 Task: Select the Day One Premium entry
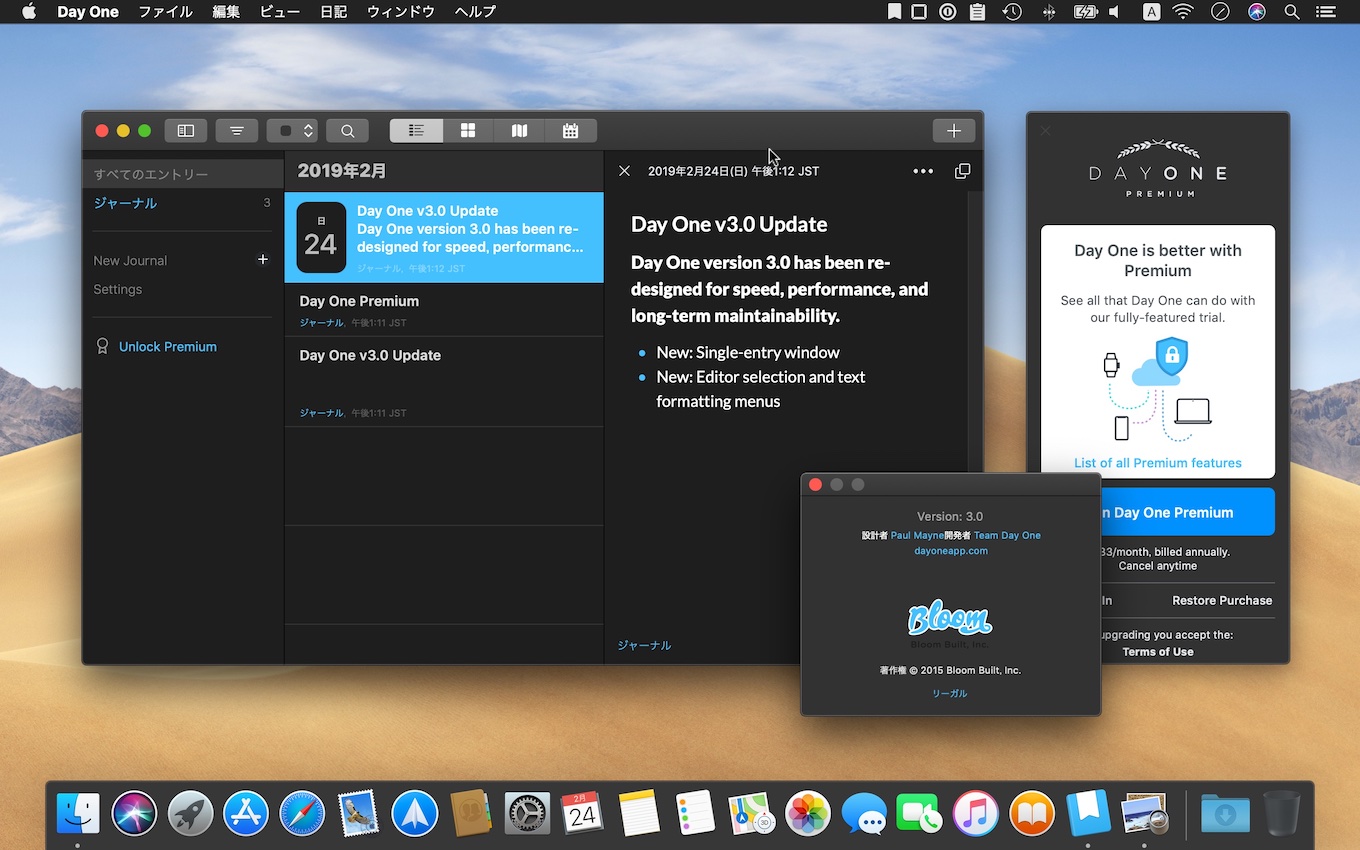point(444,310)
